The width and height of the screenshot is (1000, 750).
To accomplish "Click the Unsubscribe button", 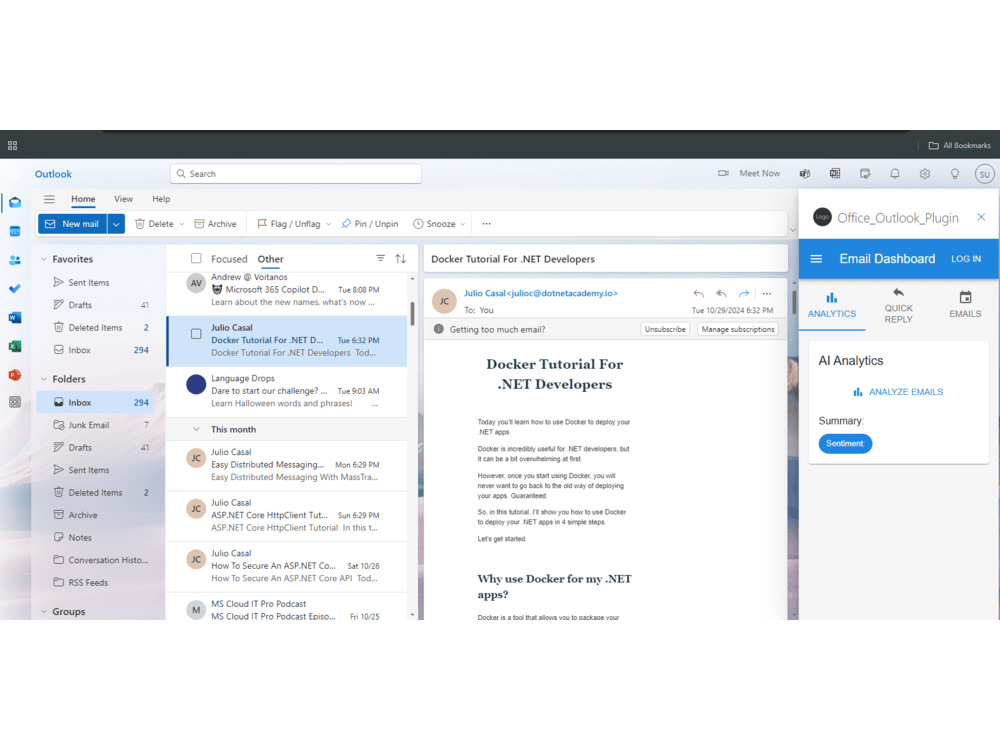I will pyautogui.click(x=665, y=329).
